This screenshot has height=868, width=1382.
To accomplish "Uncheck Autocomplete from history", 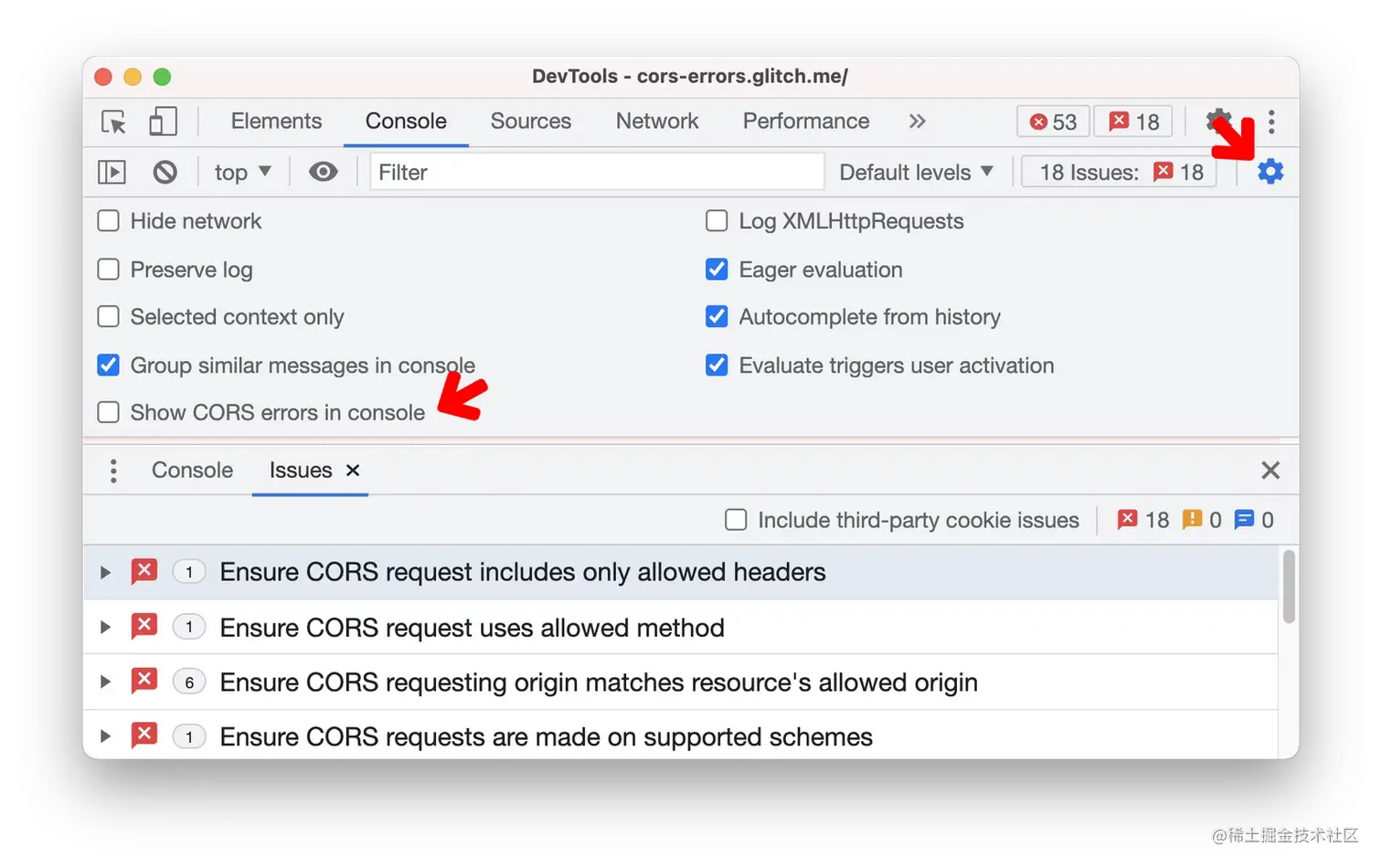I will coord(718,317).
